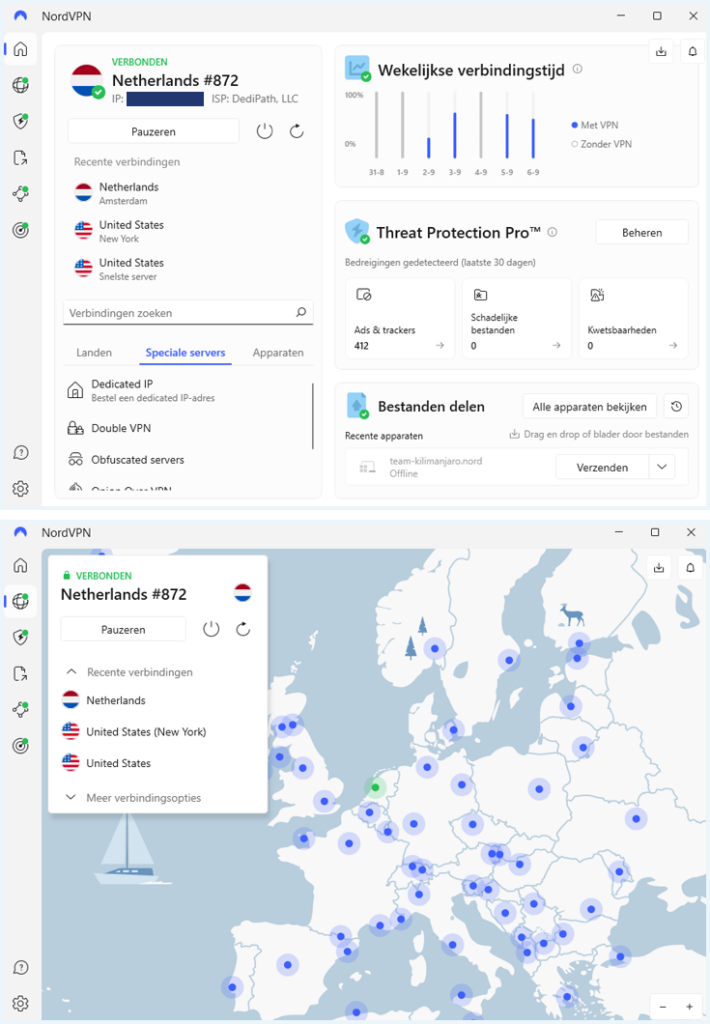Open Meshnet icon in top window sidebar
This screenshot has width=710, height=1024.
(21, 193)
